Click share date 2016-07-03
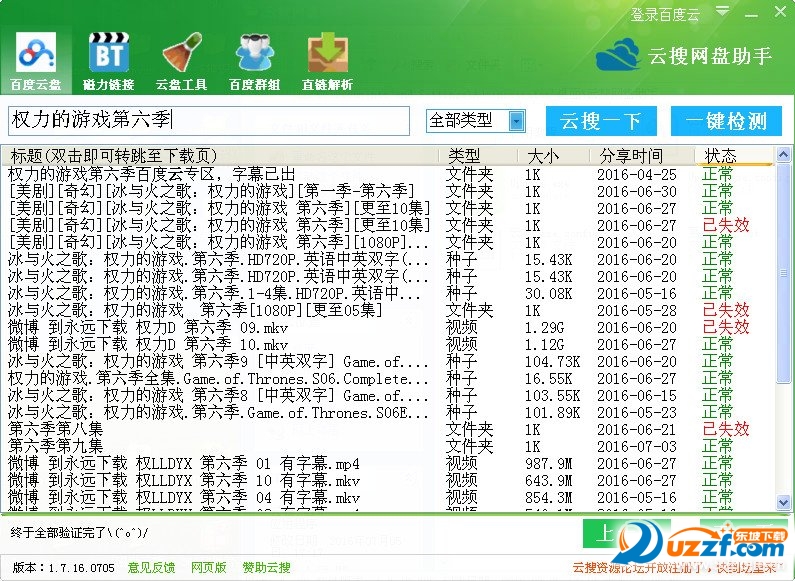 click(x=637, y=447)
